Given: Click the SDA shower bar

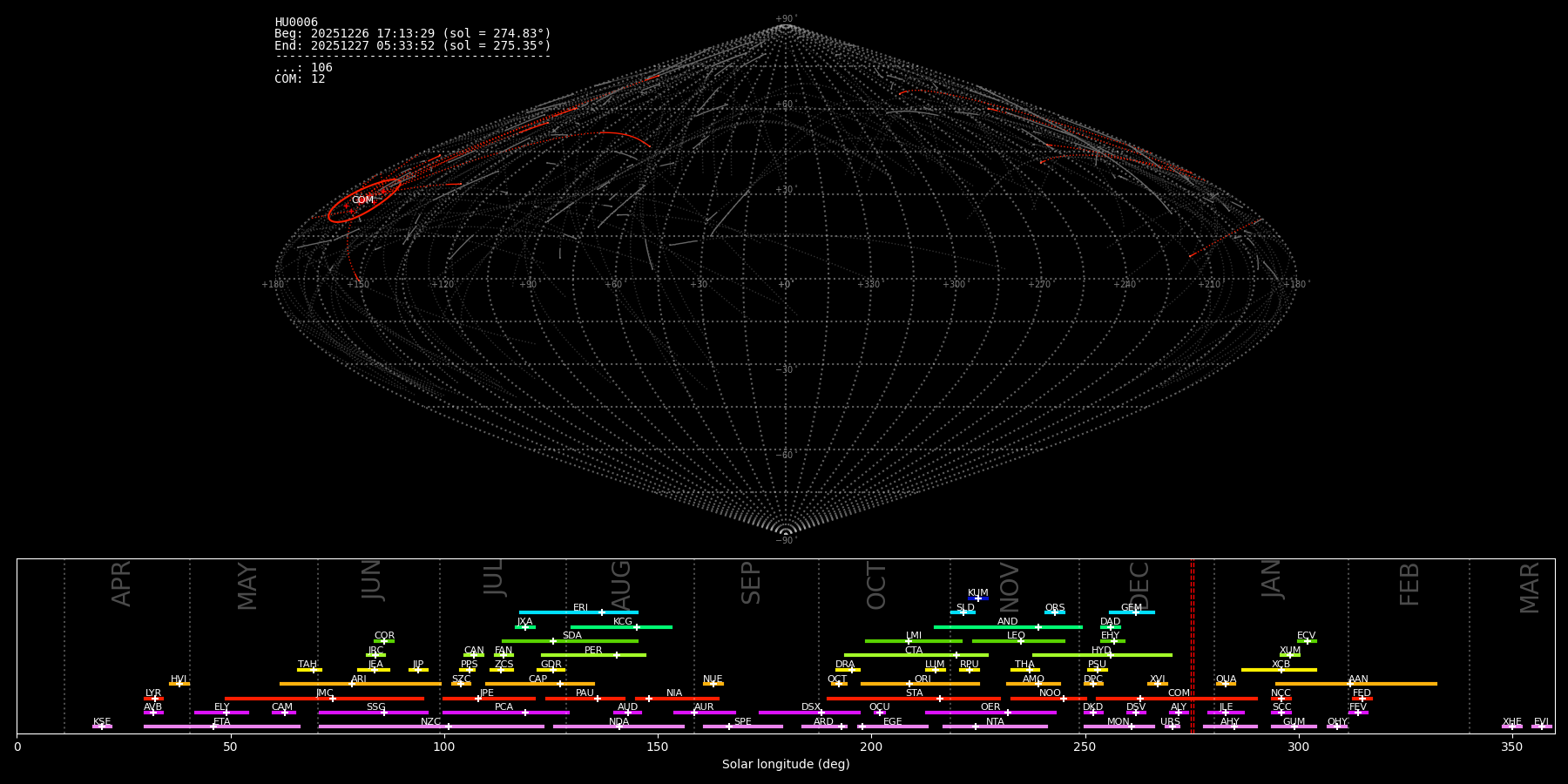Looking at the screenshot, I should (570, 641).
